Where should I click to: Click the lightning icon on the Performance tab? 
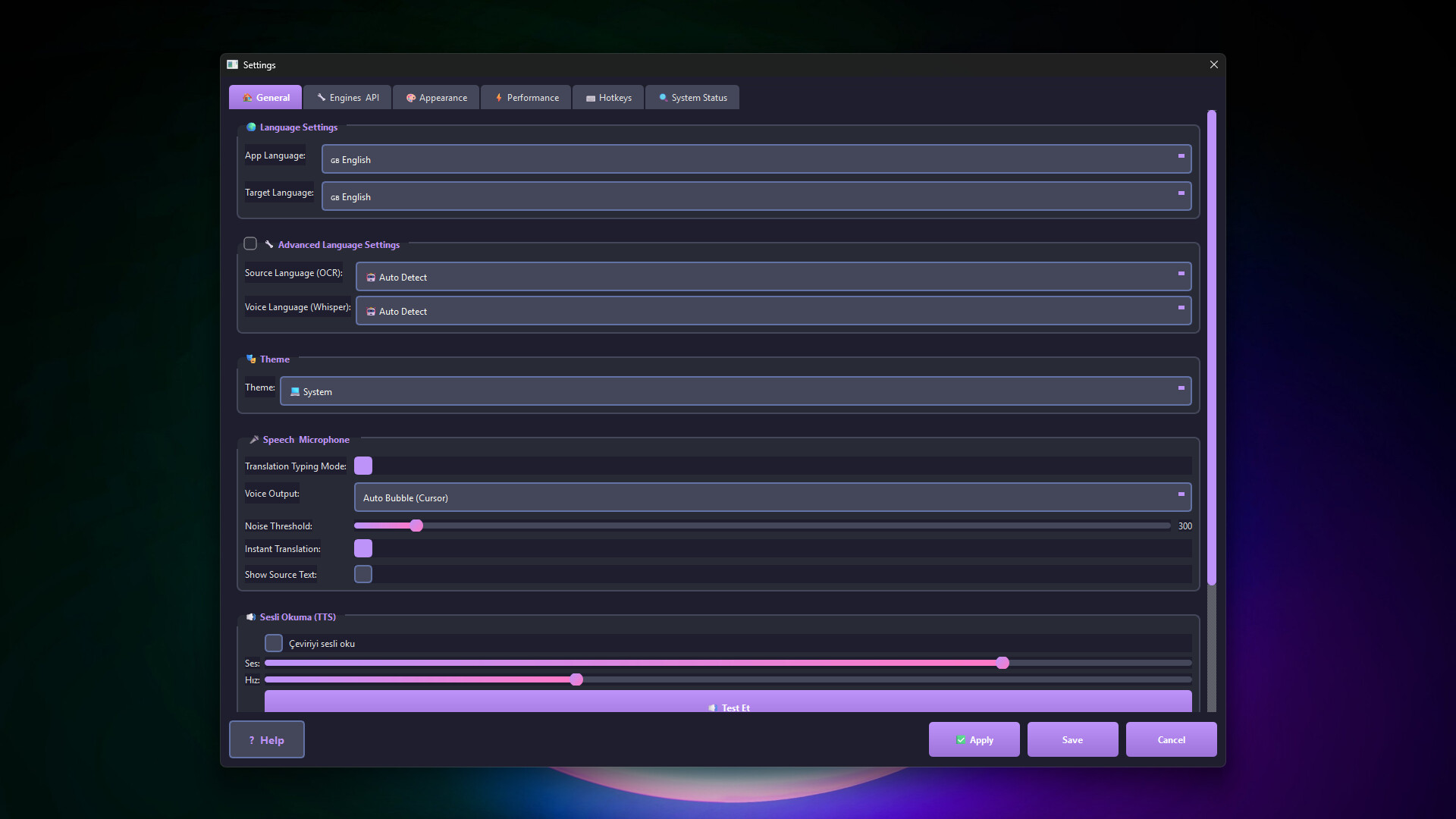(498, 97)
